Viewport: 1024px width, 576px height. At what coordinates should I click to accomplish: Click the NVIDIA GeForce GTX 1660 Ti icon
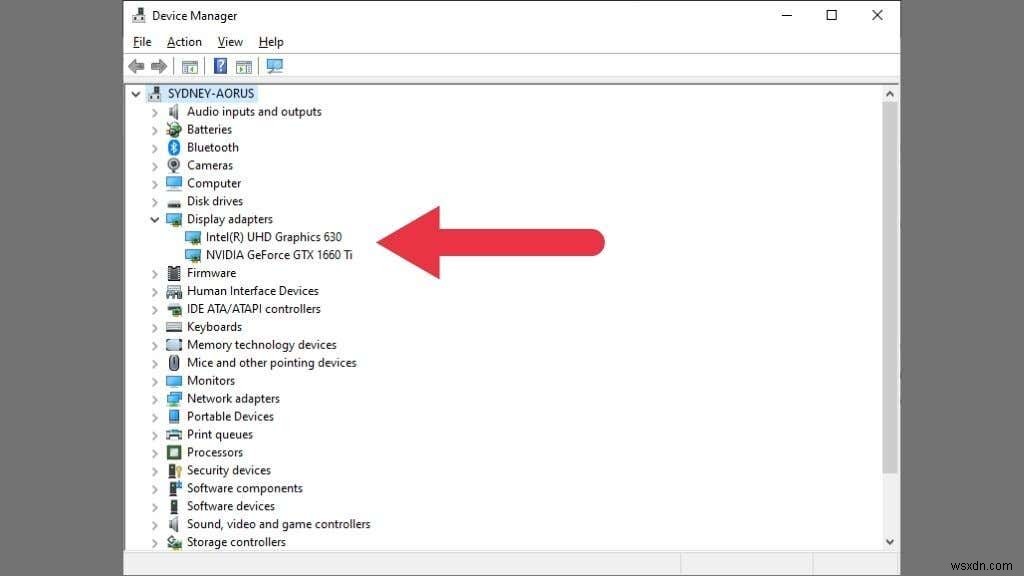193,255
